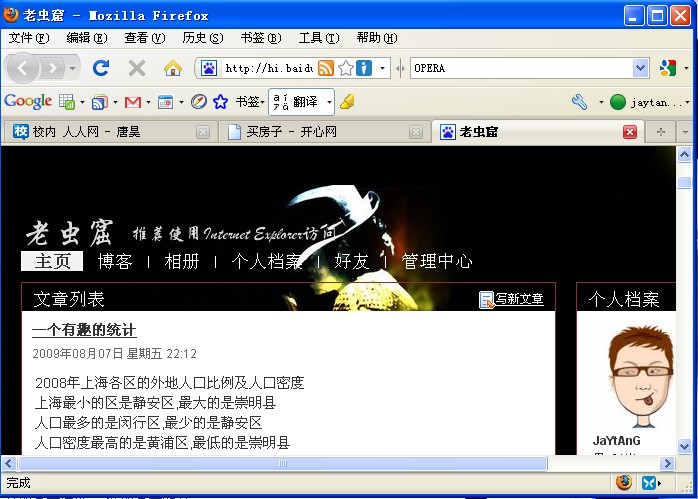This screenshot has height=499, width=698.
Task: Open the search box history dropdown
Action: tap(640, 68)
